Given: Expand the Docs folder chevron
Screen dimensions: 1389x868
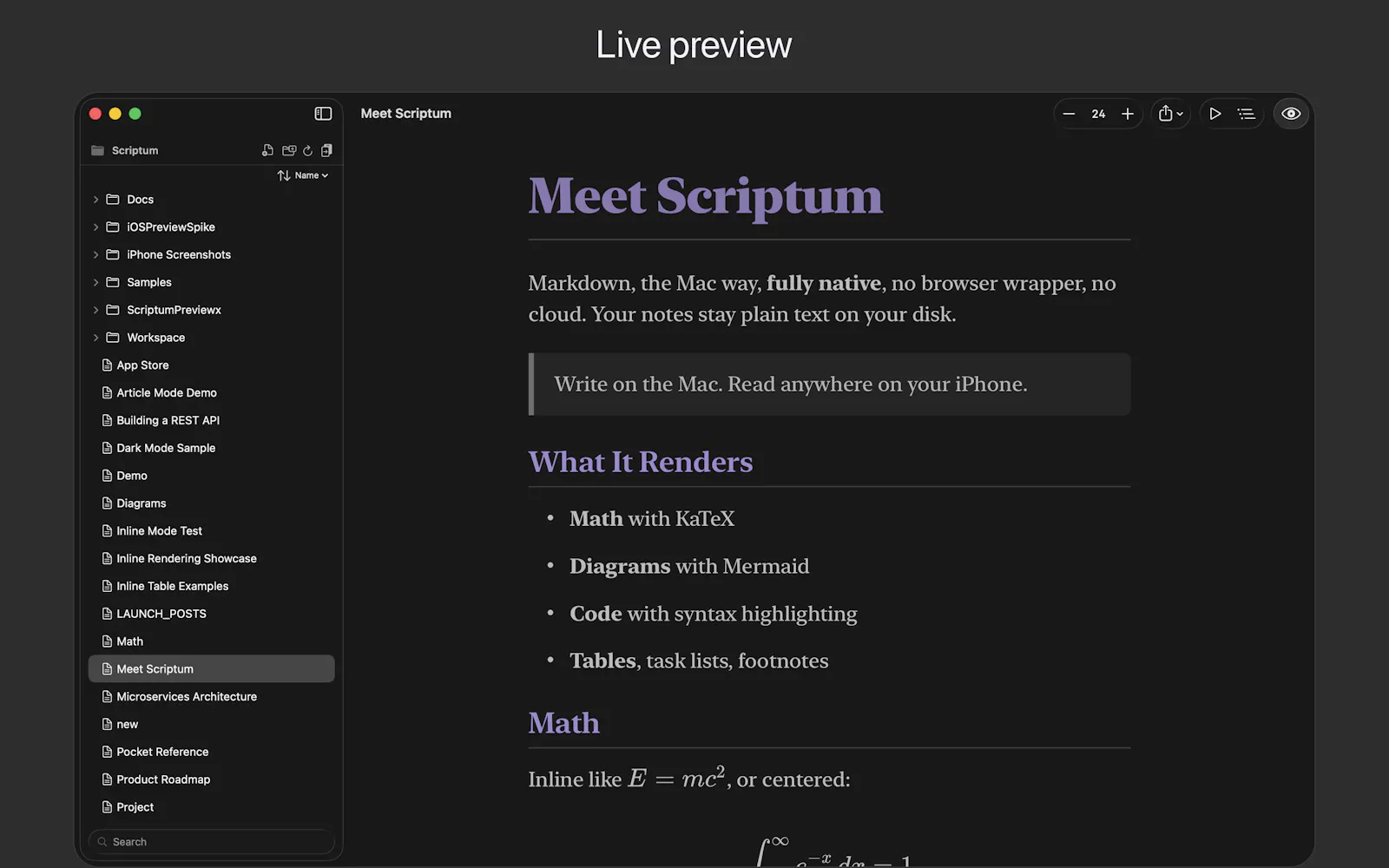Looking at the screenshot, I should 95,200.
